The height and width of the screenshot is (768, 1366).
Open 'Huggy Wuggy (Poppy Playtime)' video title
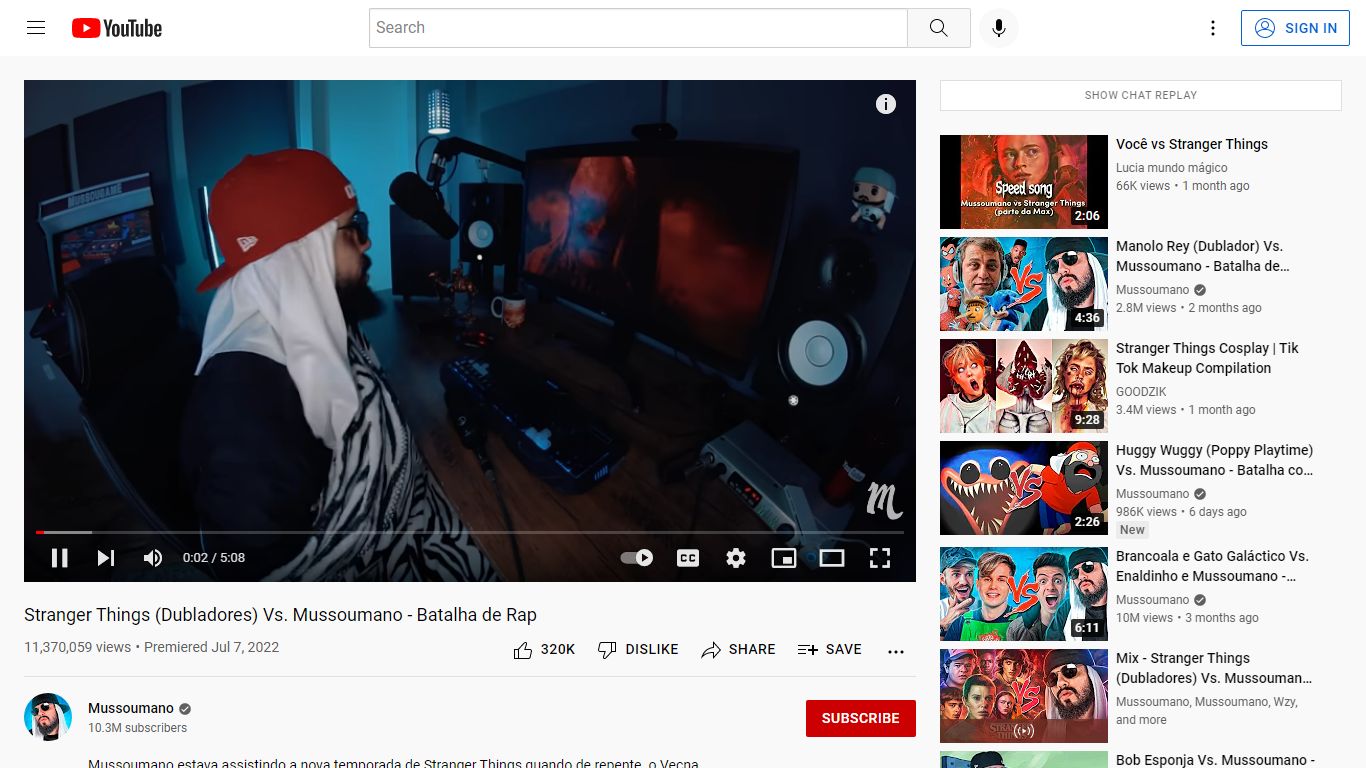click(x=1215, y=460)
